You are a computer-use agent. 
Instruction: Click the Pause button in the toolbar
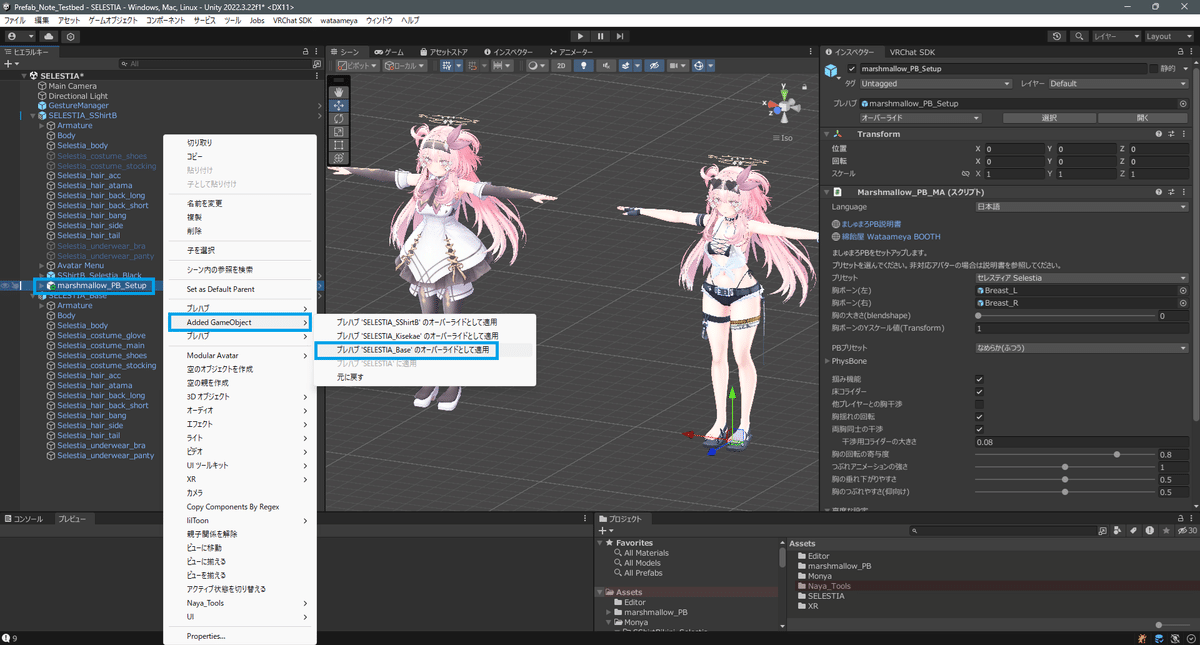pyautogui.click(x=600, y=36)
